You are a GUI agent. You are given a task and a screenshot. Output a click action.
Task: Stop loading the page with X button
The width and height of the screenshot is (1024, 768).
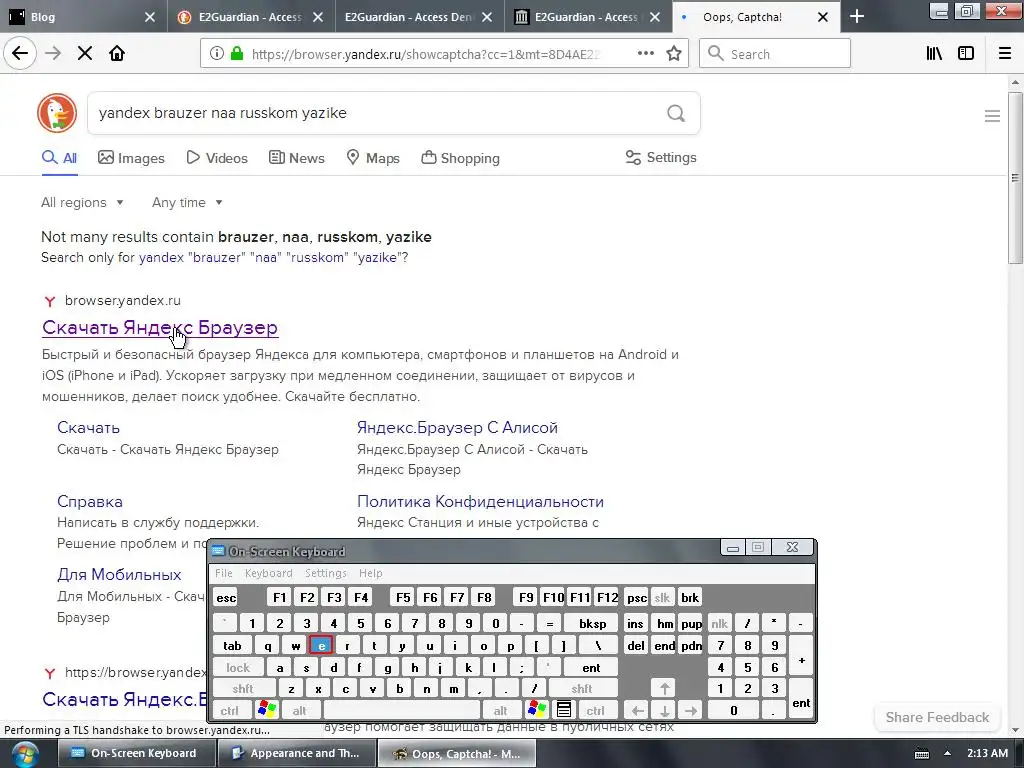point(85,54)
